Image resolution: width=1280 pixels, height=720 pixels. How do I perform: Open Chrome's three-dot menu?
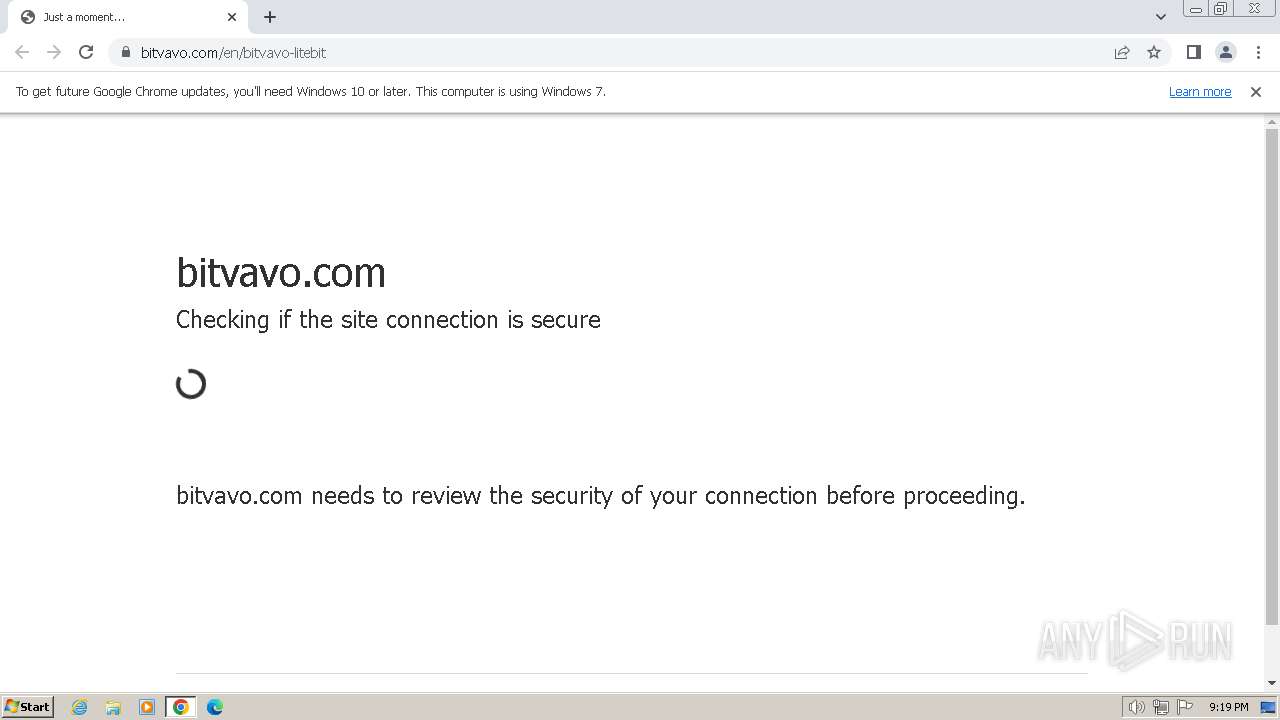[x=1258, y=52]
